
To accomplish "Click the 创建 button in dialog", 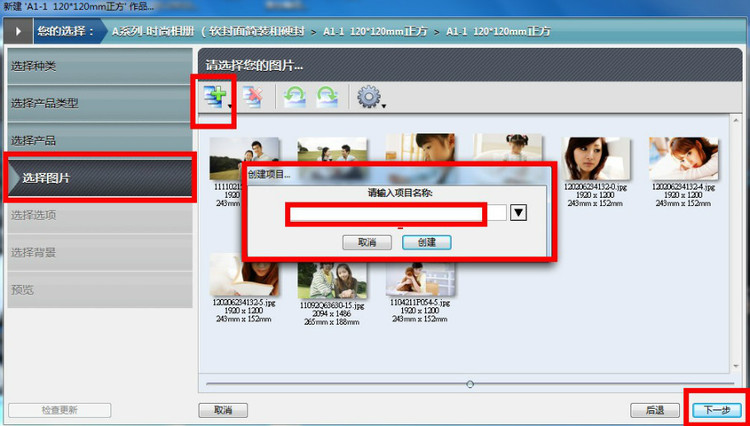I will coord(427,242).
